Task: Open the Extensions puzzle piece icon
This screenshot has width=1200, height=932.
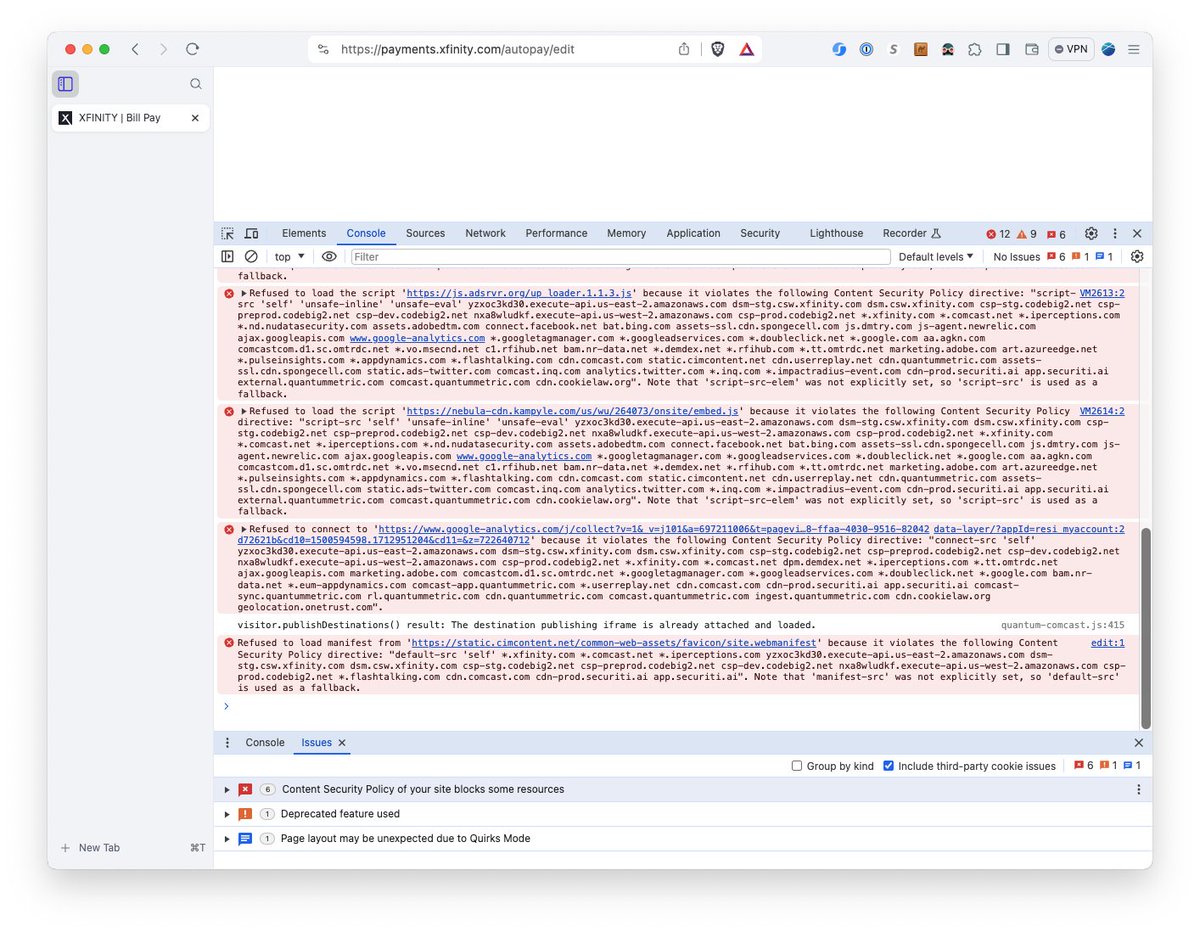Action: [974, 49]
